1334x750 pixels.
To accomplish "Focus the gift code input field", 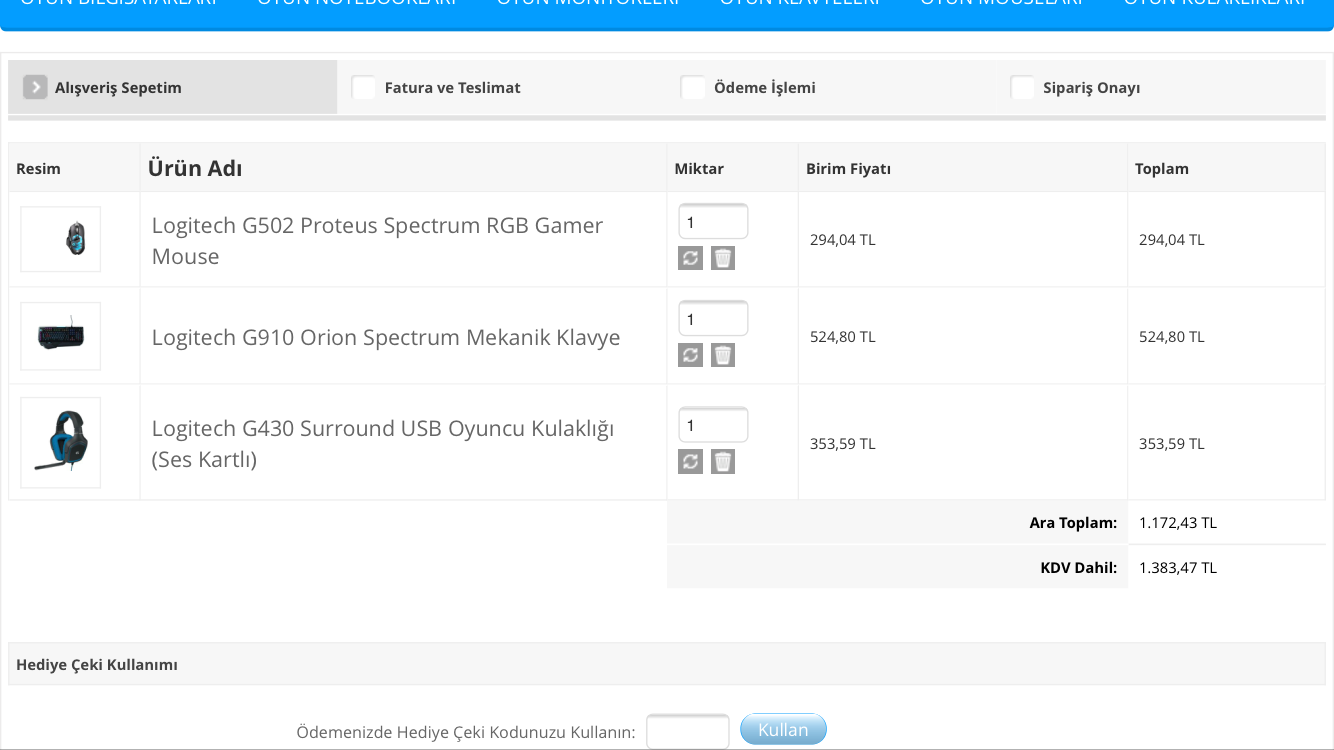I will [688, 732].
